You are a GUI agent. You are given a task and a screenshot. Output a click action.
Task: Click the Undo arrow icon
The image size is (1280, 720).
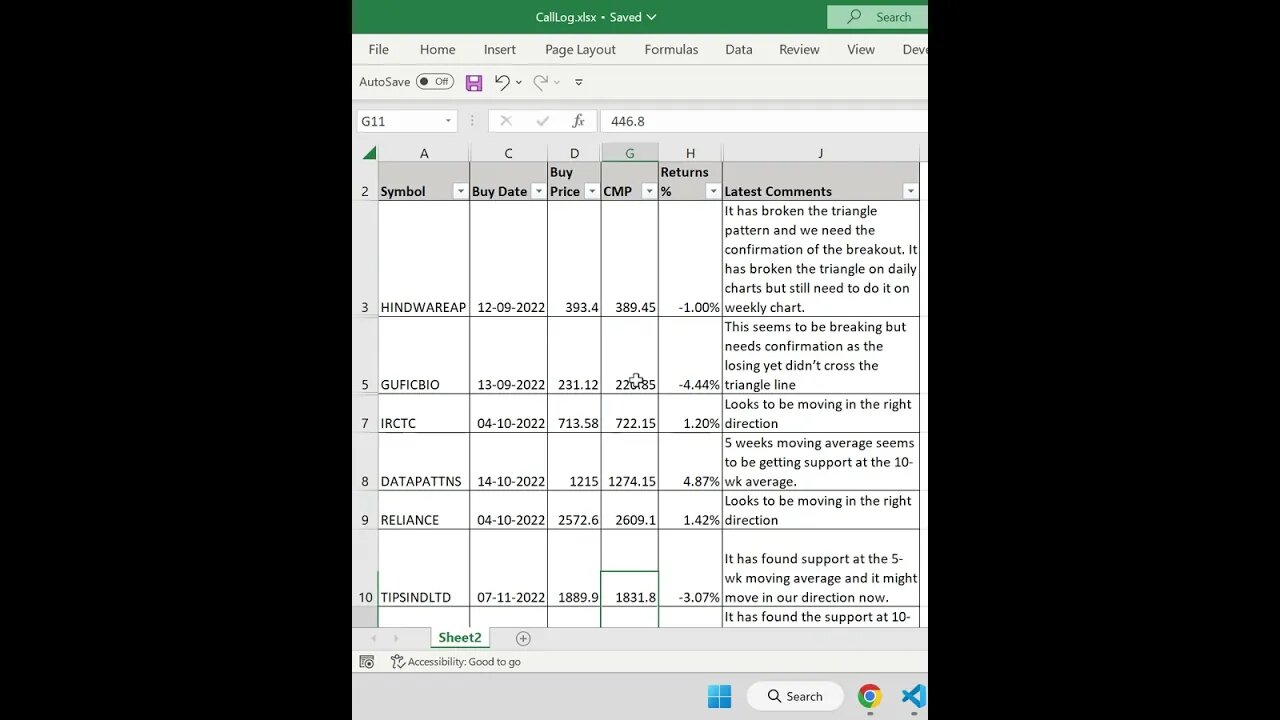point(501,82)
